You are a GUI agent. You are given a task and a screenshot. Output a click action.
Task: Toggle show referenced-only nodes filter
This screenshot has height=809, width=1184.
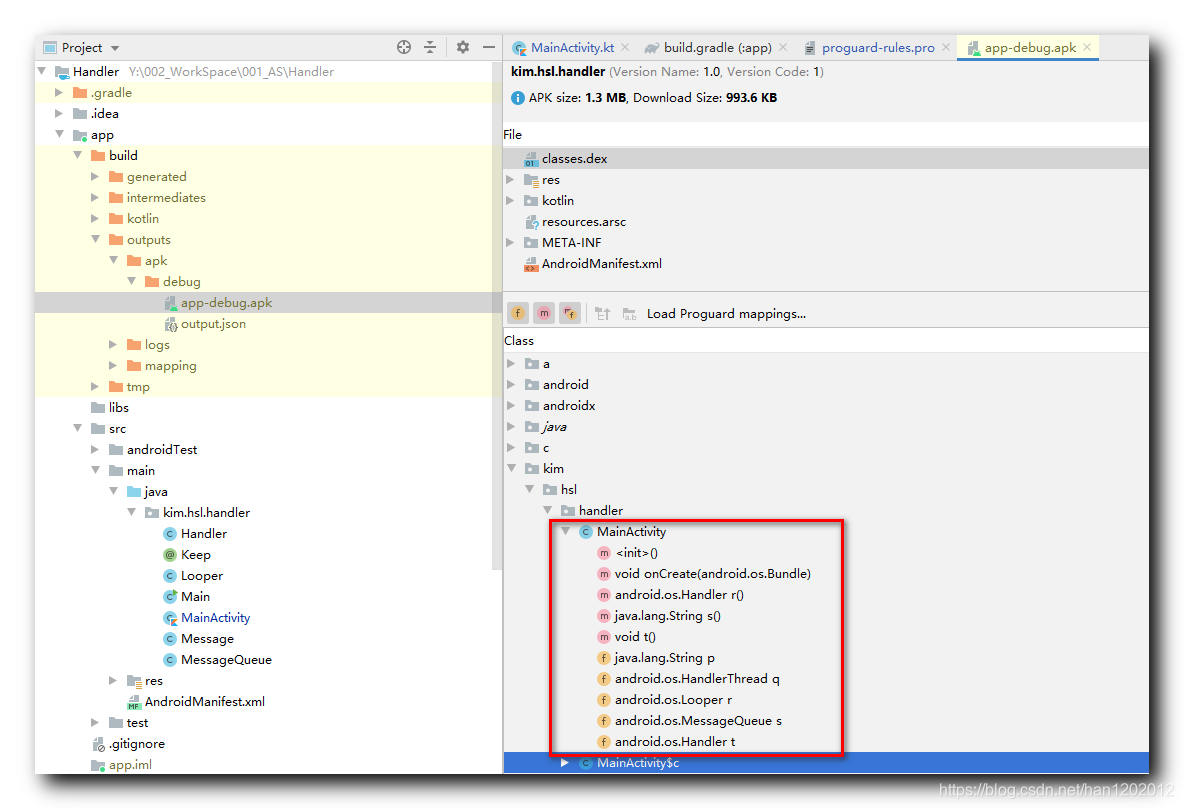click(x=570, y=313)
